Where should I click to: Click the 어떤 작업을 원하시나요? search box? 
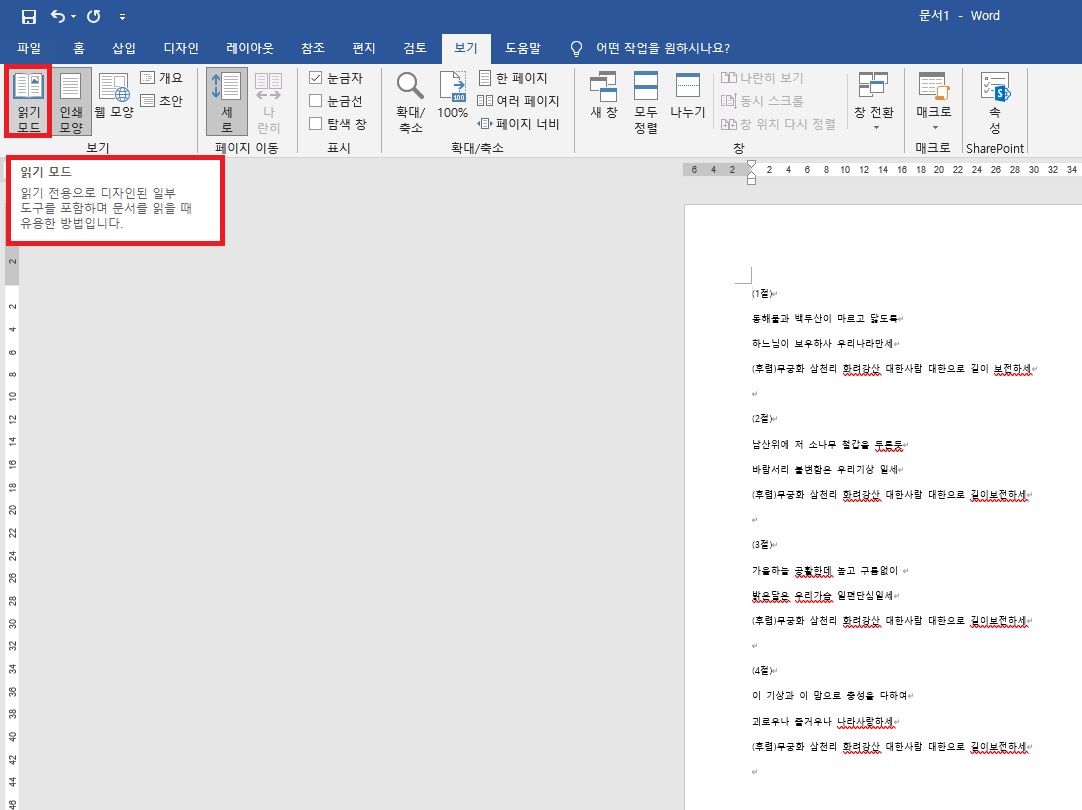[x=662, y=48]
